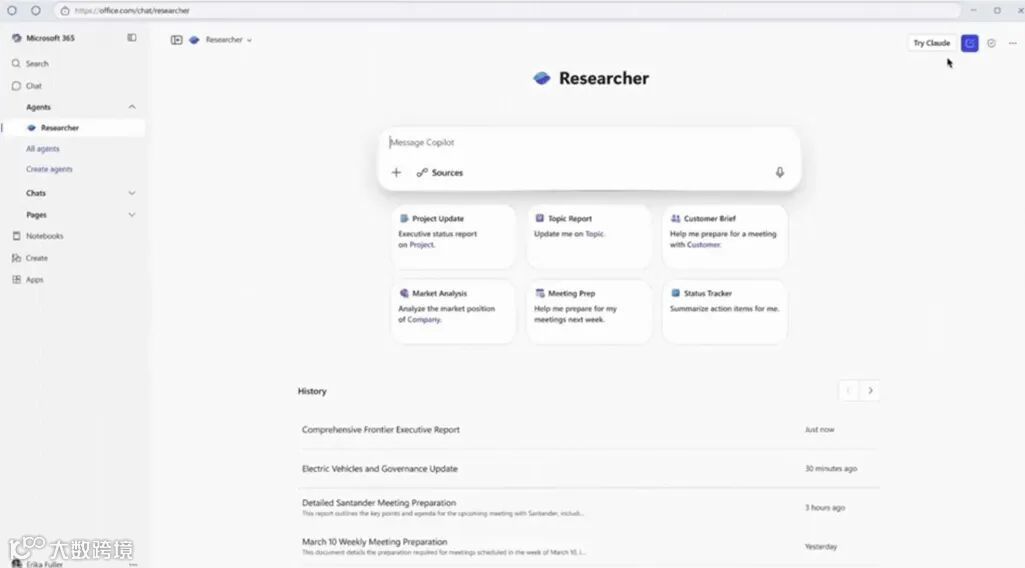Select the Project Update prompt card
This screenshot has width=1025, height=568.
click(x=453, y=237)
